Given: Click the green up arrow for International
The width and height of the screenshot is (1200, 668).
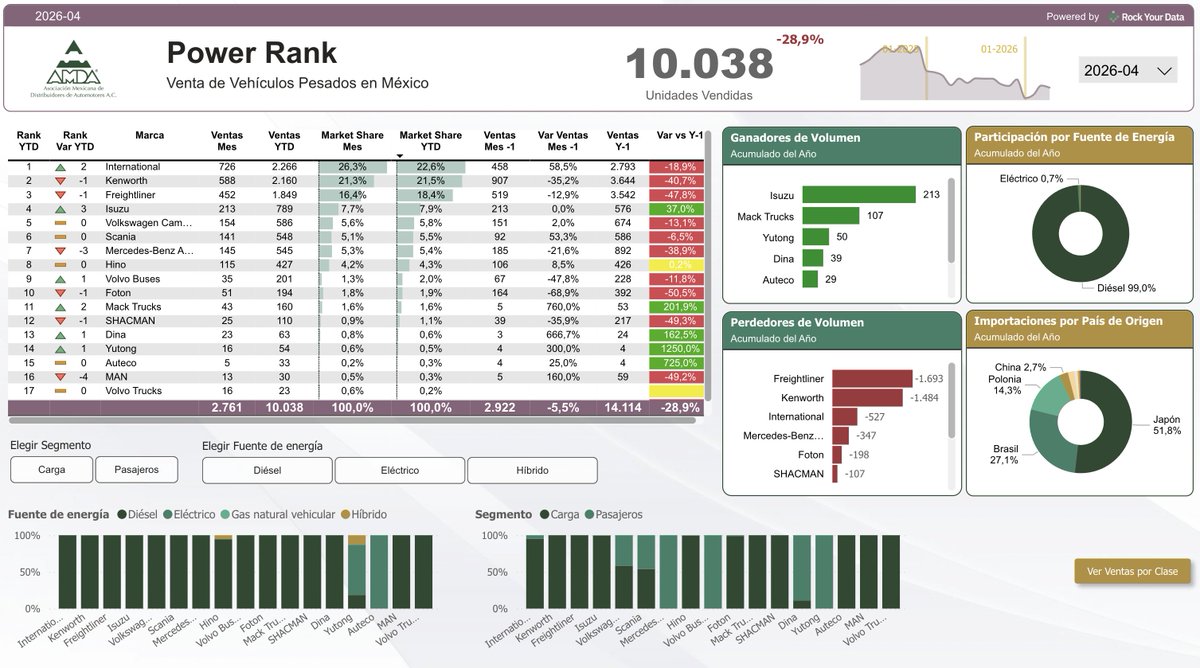Looking at the screenshot, I should (x=60, y=167).
